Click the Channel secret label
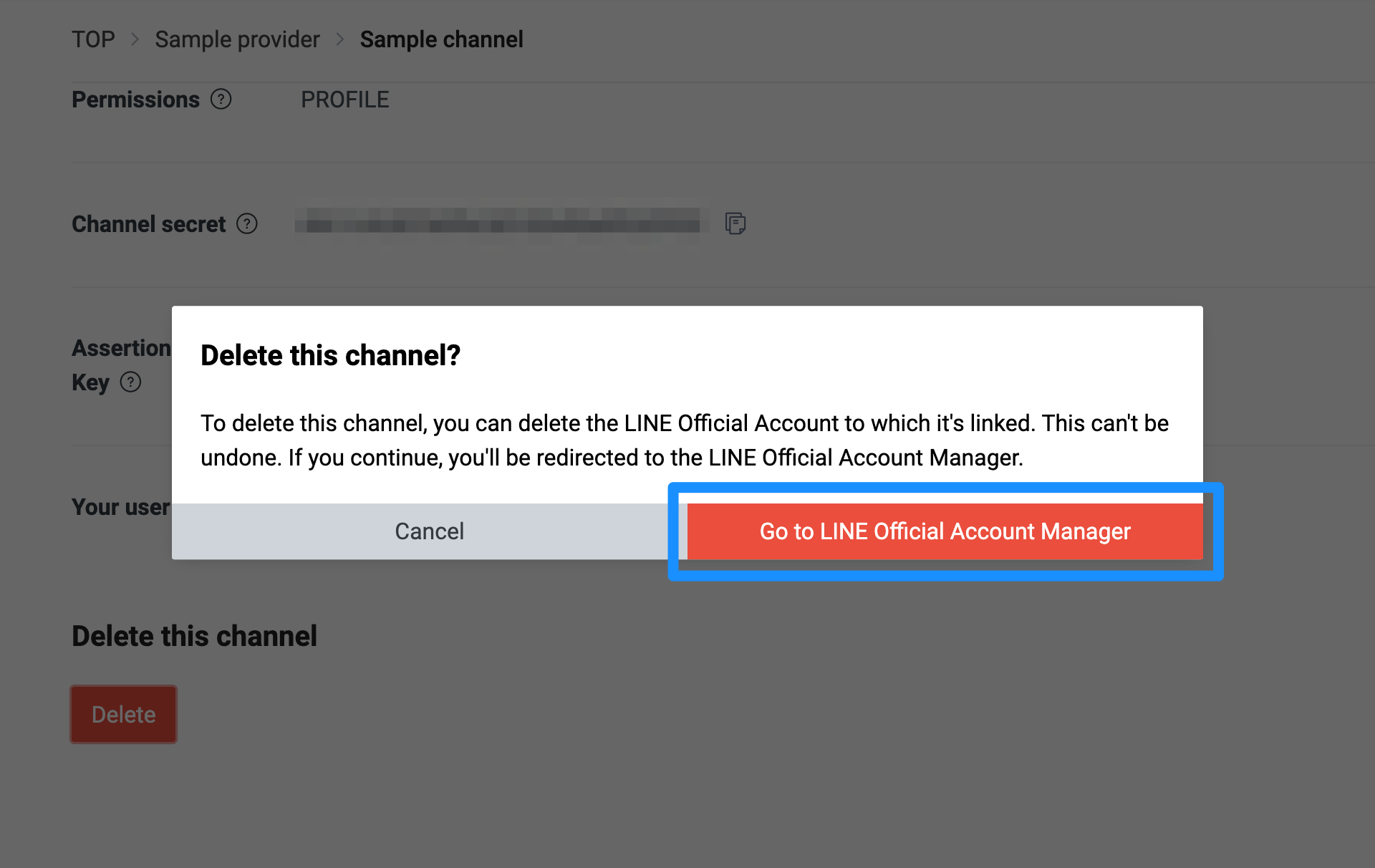Screen dimensions: 1375x868 148,224
